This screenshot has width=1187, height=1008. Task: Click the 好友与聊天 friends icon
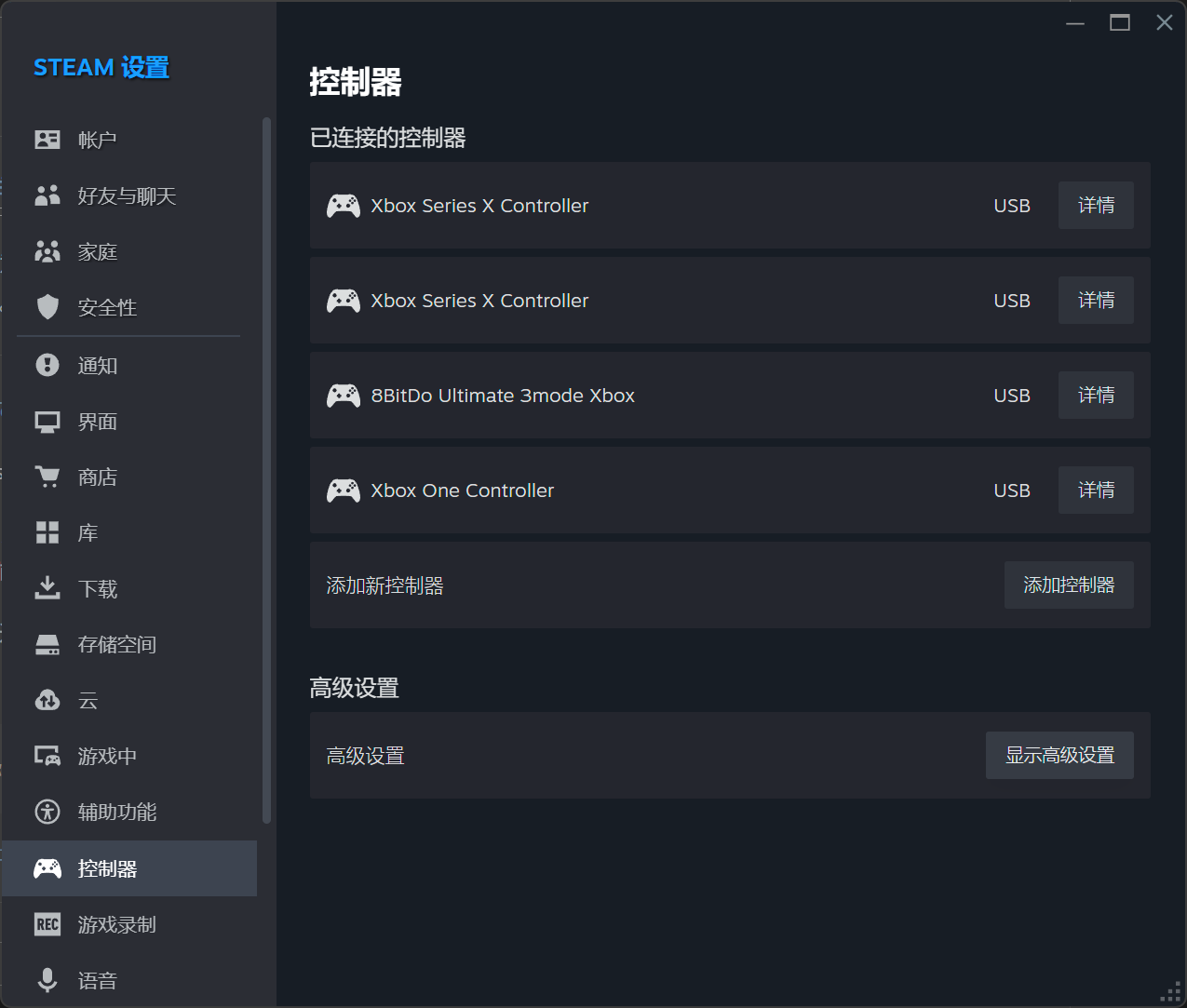(x=47, y=195)
